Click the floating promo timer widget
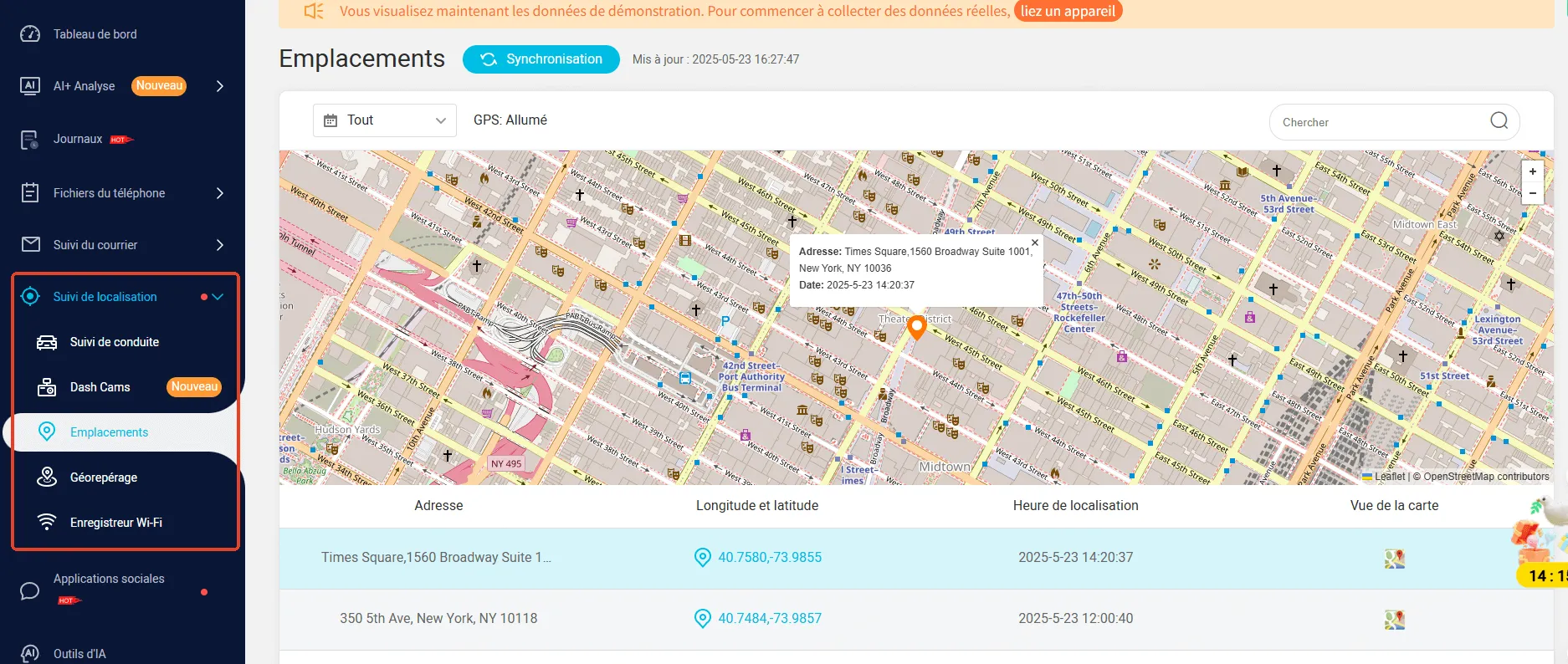Screen dimensions: 1568x664 1542,541
